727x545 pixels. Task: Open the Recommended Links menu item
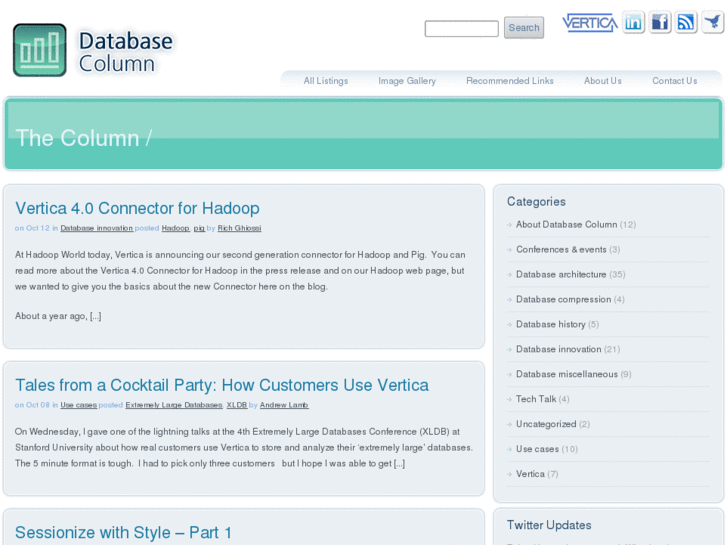pyautogui.click(x=510, y=81)
